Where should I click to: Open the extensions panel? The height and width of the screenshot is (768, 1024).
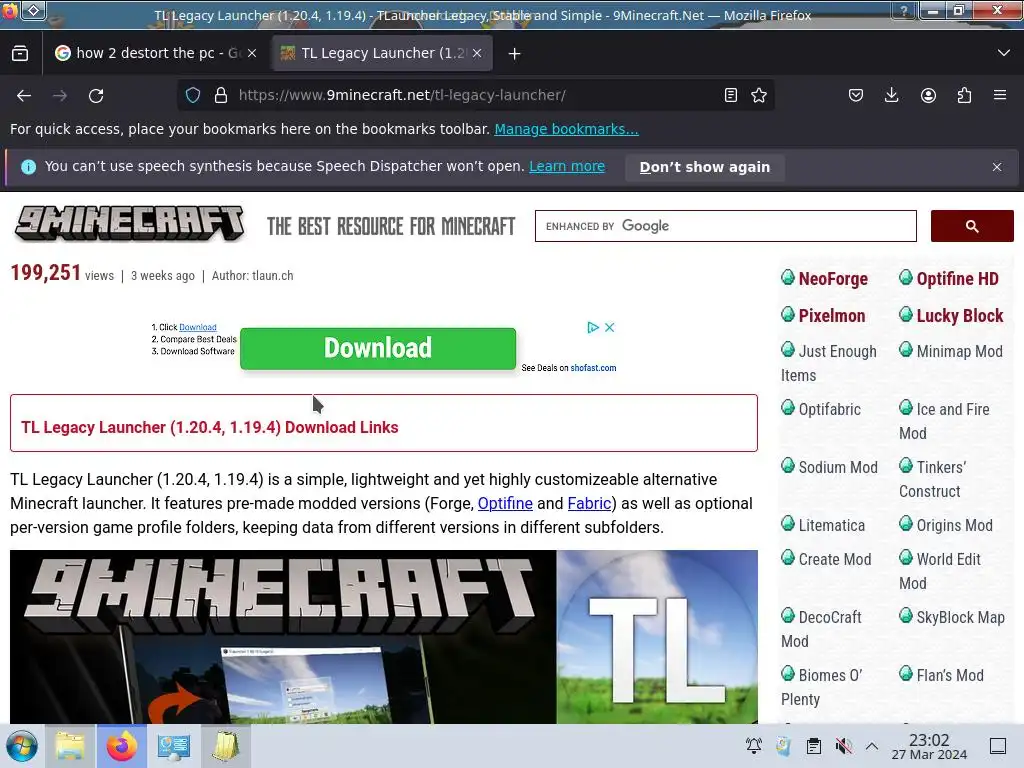[x=964, y=95]
